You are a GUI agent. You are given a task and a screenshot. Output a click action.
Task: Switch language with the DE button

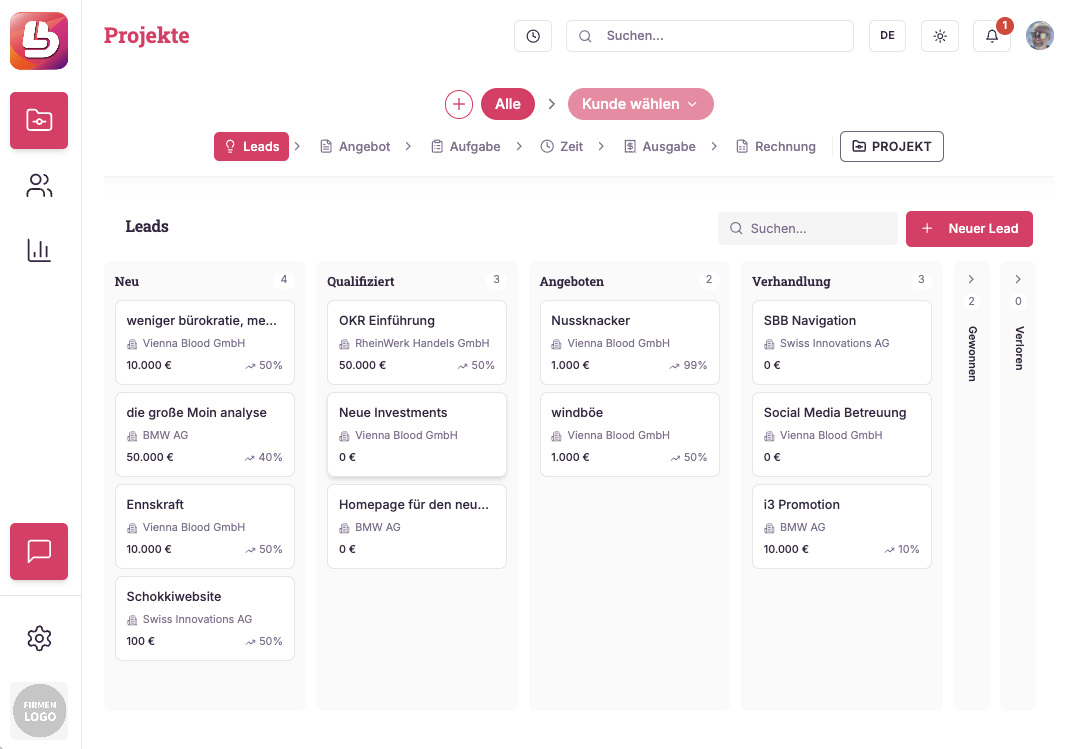coord(888,36)
